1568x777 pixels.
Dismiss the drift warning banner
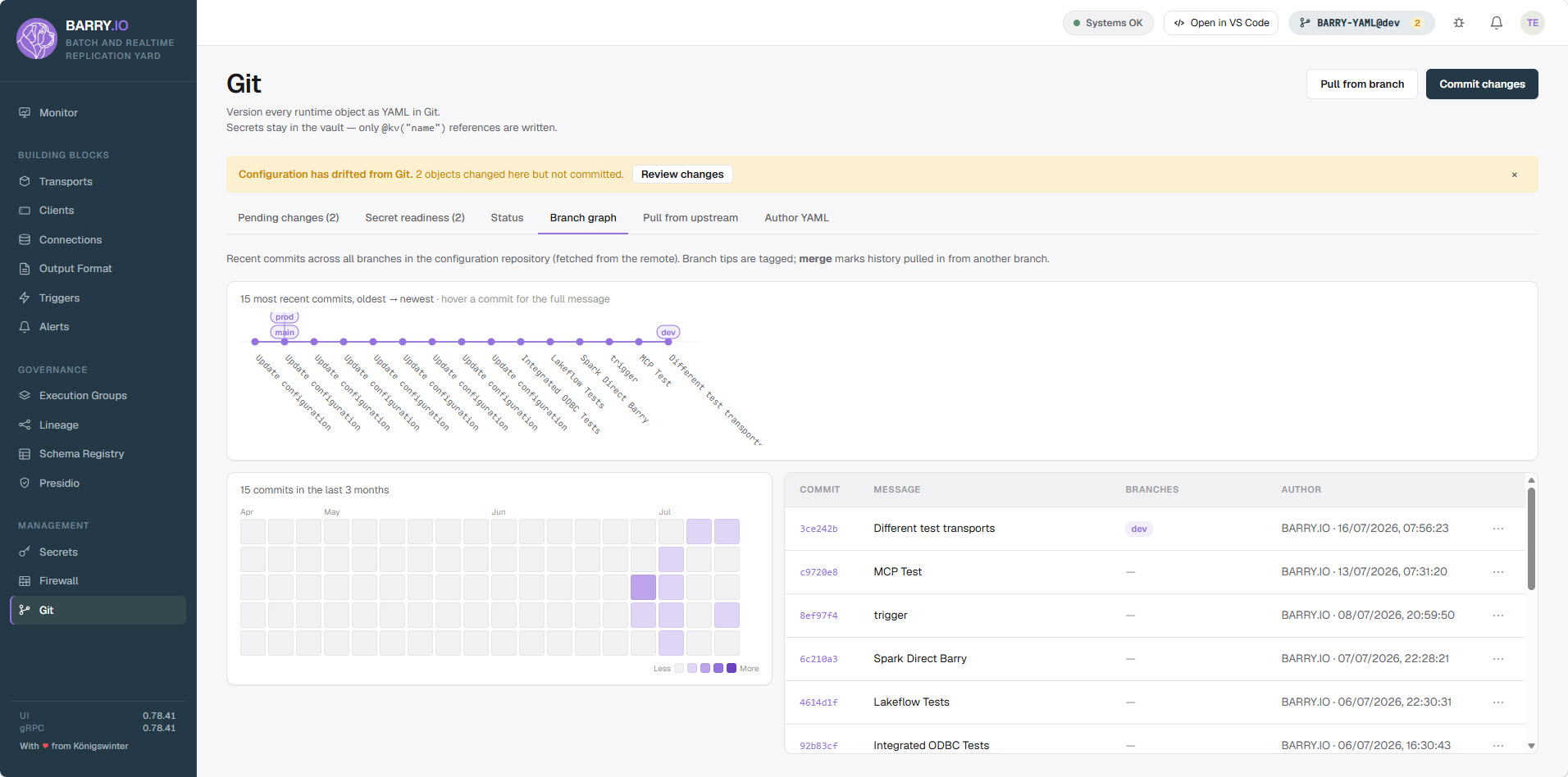(1514, 175)
